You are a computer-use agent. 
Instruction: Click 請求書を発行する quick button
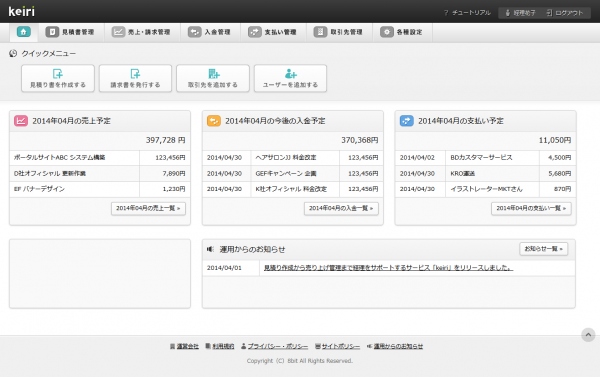coord(135,78)
